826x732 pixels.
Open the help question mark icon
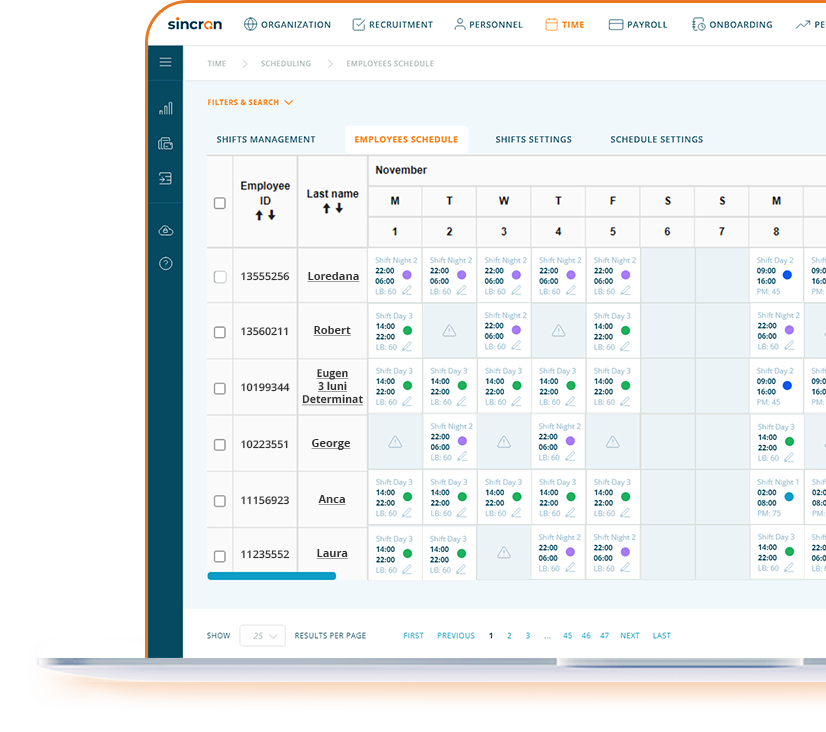[x=166, y=264]
